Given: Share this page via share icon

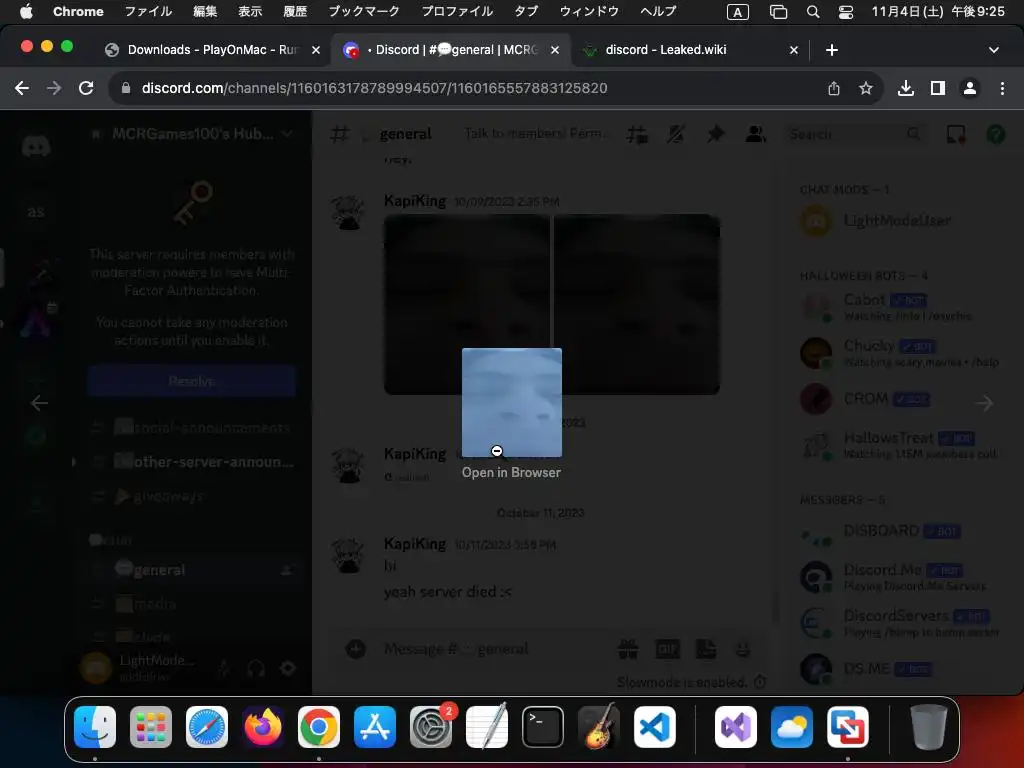Looking at the screenshot, I should (x=834, y=88).
